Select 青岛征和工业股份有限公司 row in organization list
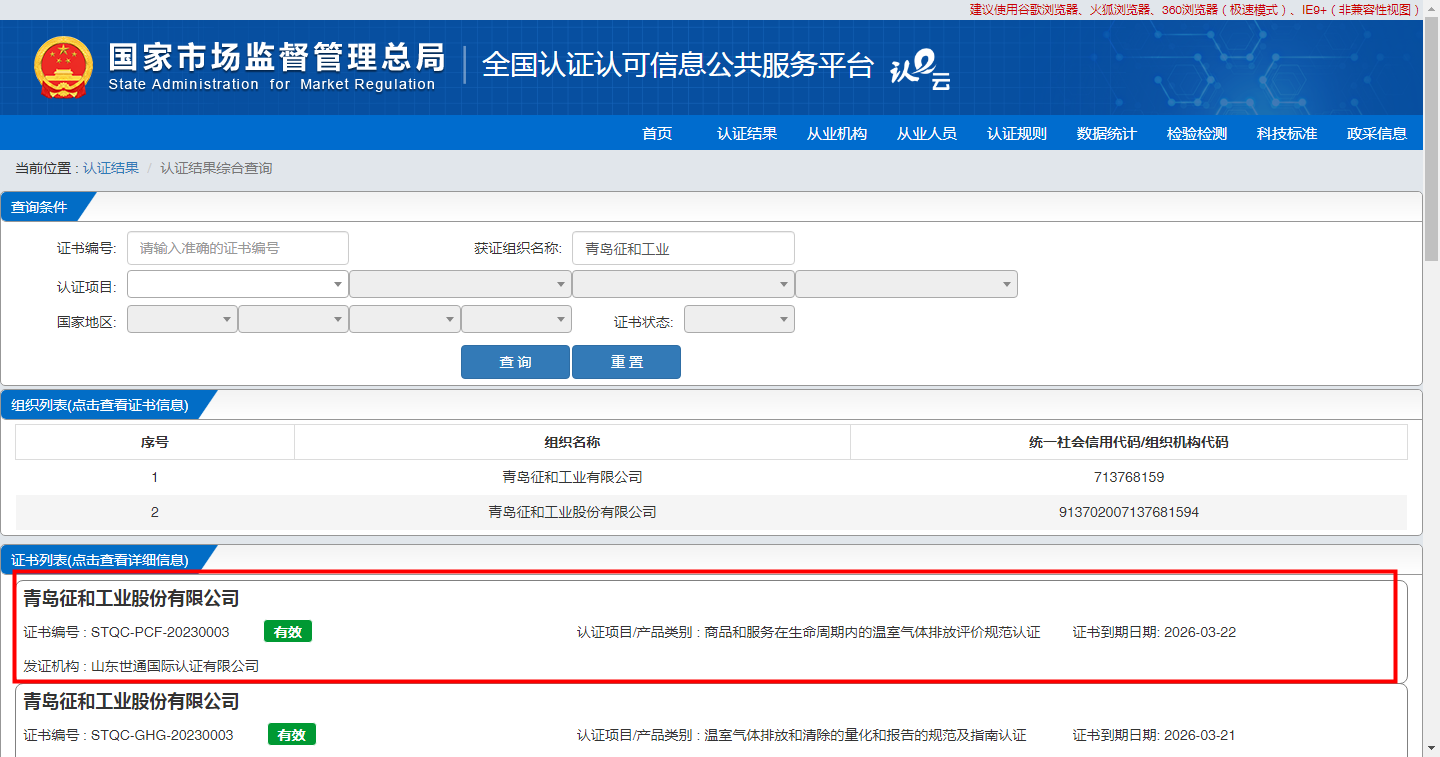This screenshot has width=1440, height=757. 572,512
